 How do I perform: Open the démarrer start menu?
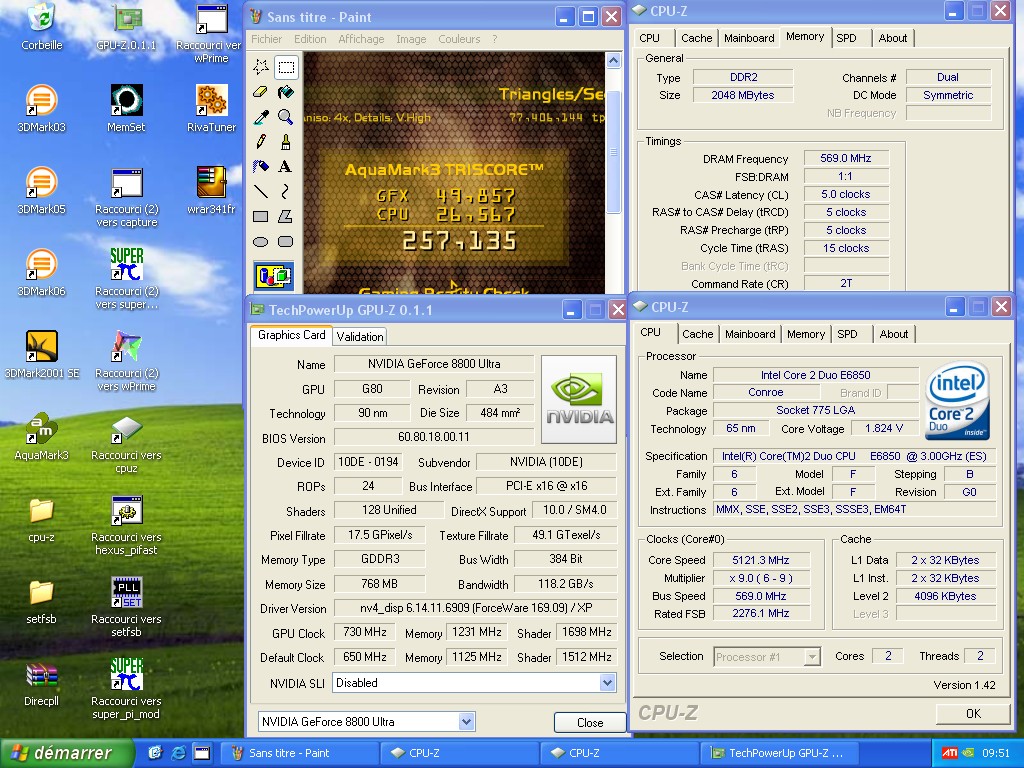[65, 753]
